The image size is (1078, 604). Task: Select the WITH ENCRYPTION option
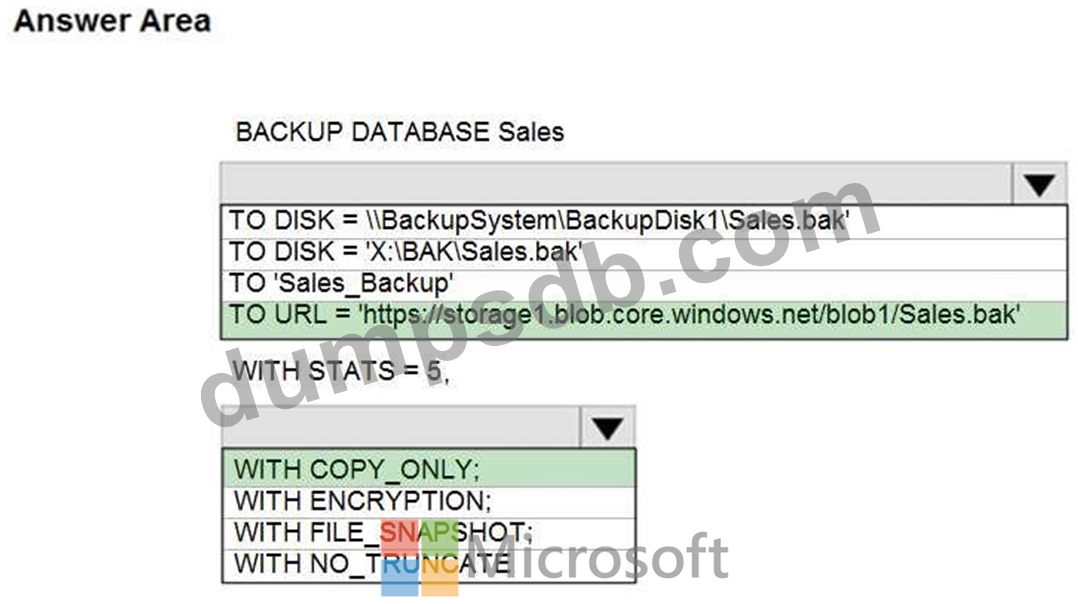click(362, 500)
